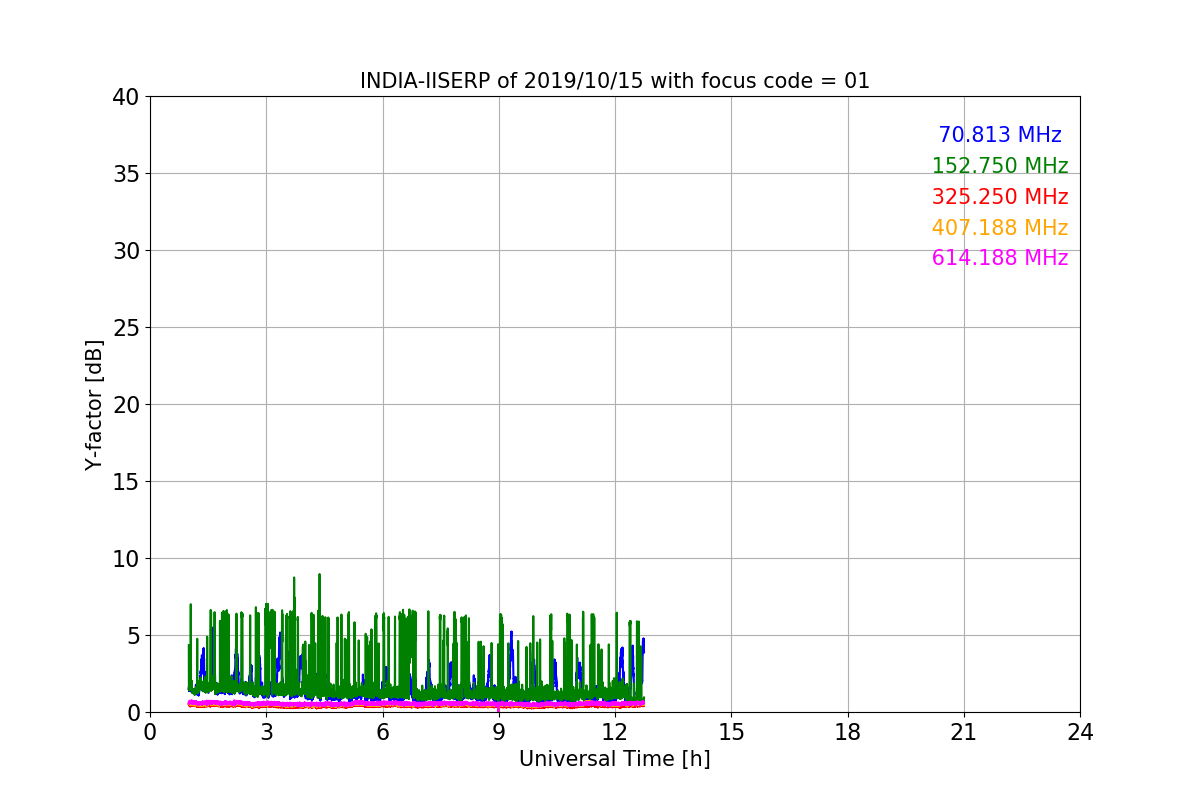Click the x-axis tick label 21
1200x800 pixels.
pos(964,732)
